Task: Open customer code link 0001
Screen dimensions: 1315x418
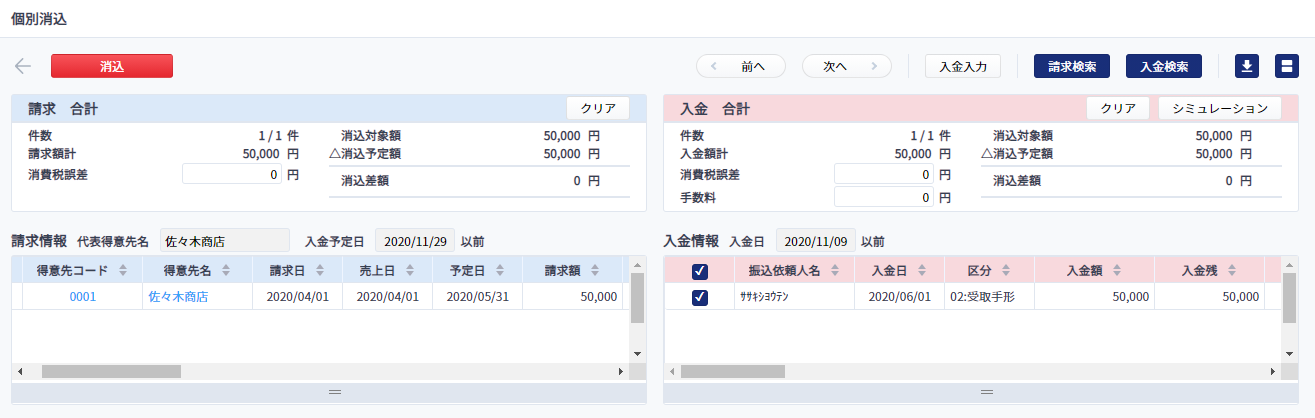Action: pyautogui.click(x=82, y=297)
